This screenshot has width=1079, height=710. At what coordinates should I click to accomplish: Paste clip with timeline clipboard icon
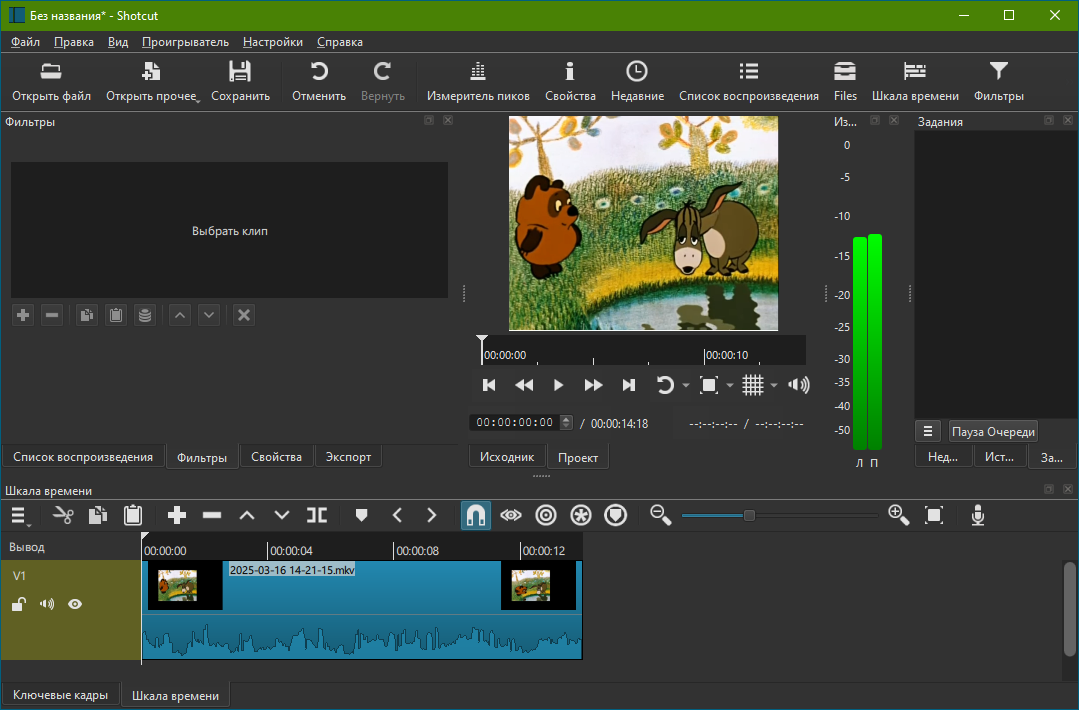133,515
